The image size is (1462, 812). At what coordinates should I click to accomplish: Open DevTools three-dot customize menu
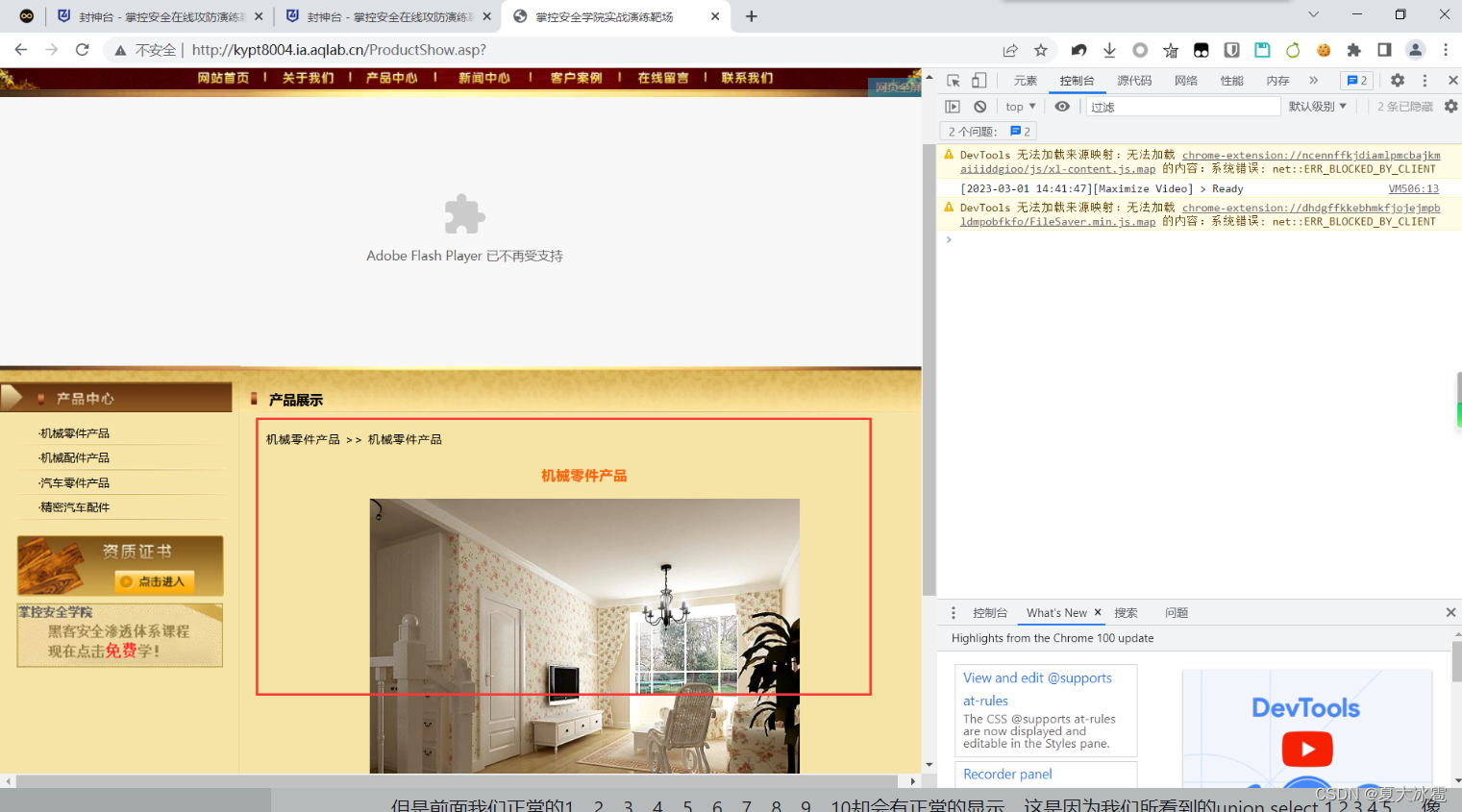coord(1425,81)
